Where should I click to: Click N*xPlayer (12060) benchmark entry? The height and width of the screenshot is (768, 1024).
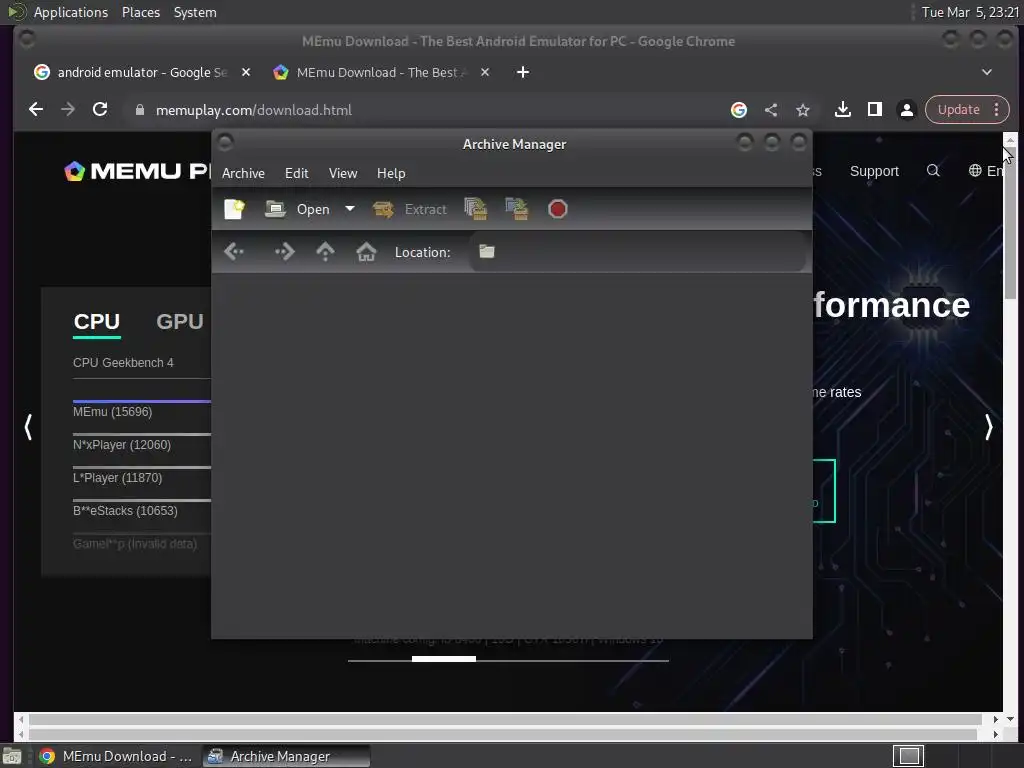122,445
